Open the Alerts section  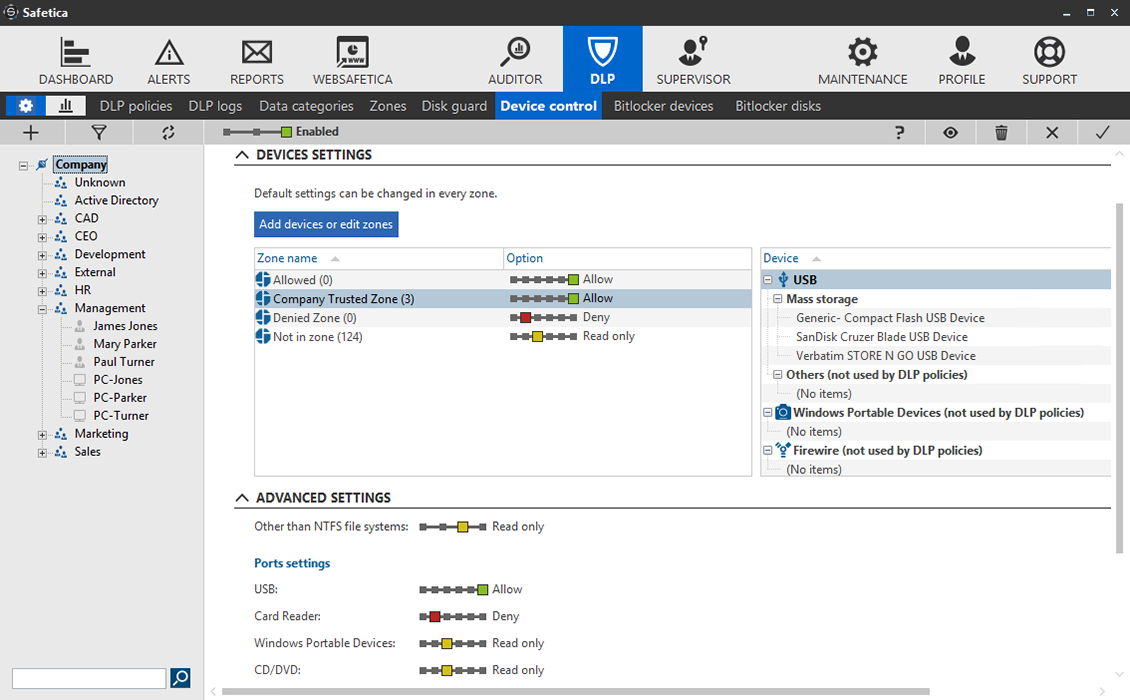click(x=169, y=61)
